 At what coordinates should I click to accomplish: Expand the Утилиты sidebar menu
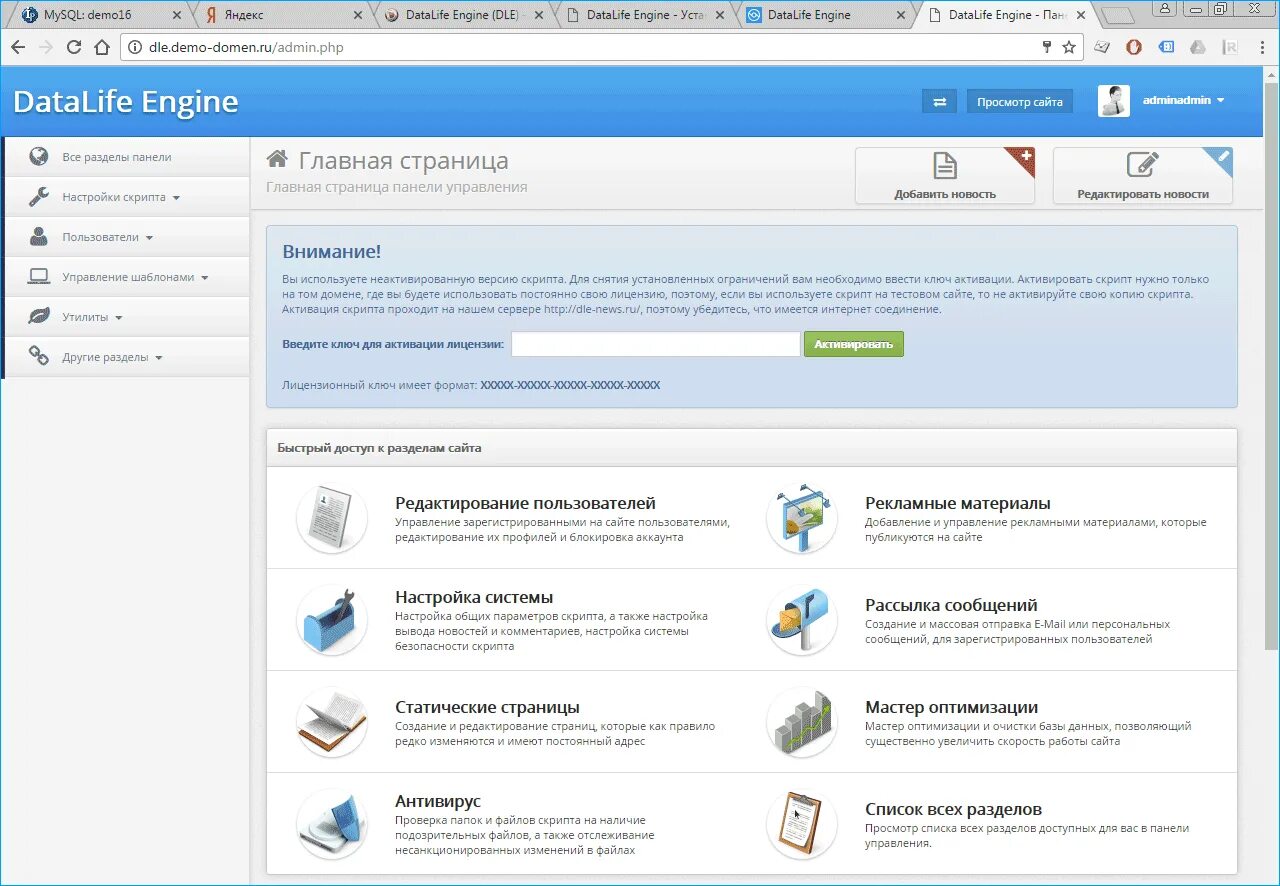pyautogui.click(x=126, y=317)
